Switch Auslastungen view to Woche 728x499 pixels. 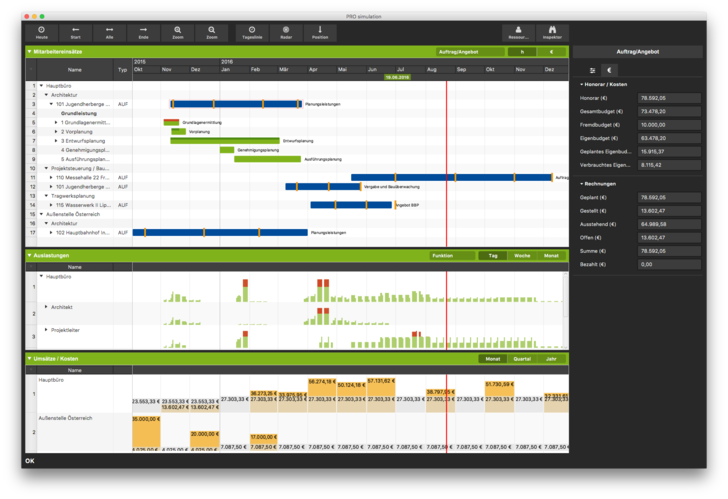coord(522,256)
